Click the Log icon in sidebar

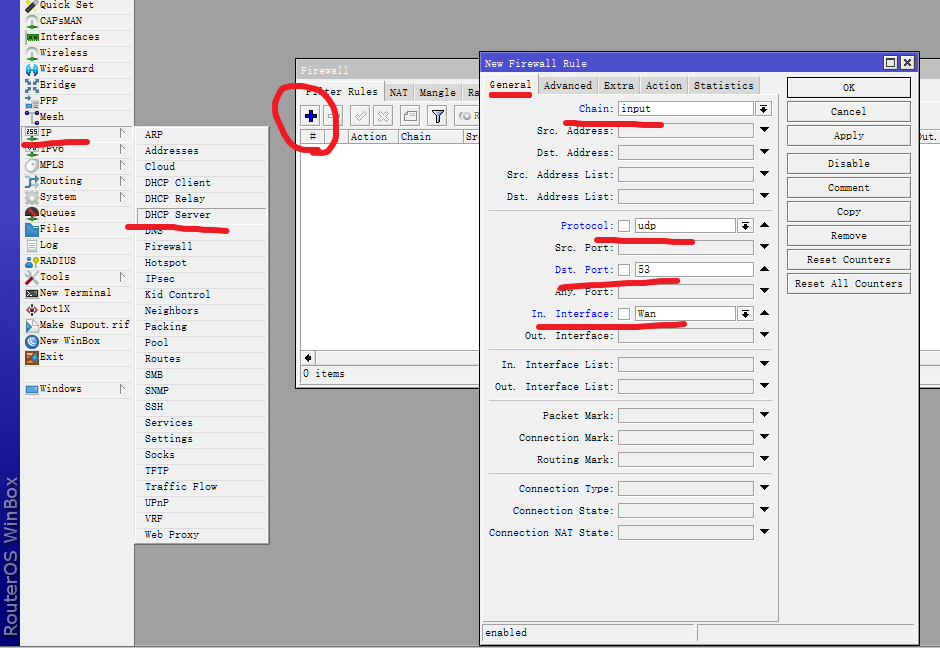pyautogui.click(x=32, y=245)
